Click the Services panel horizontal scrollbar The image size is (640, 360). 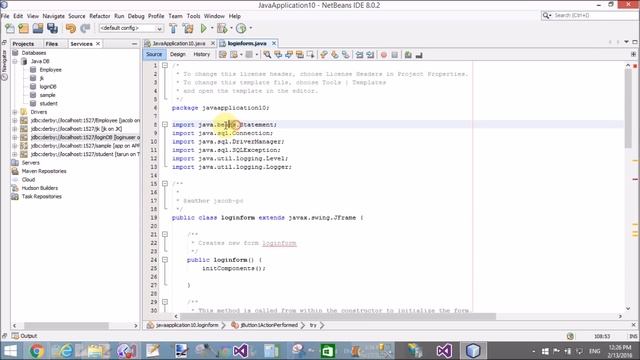[66, 326]
